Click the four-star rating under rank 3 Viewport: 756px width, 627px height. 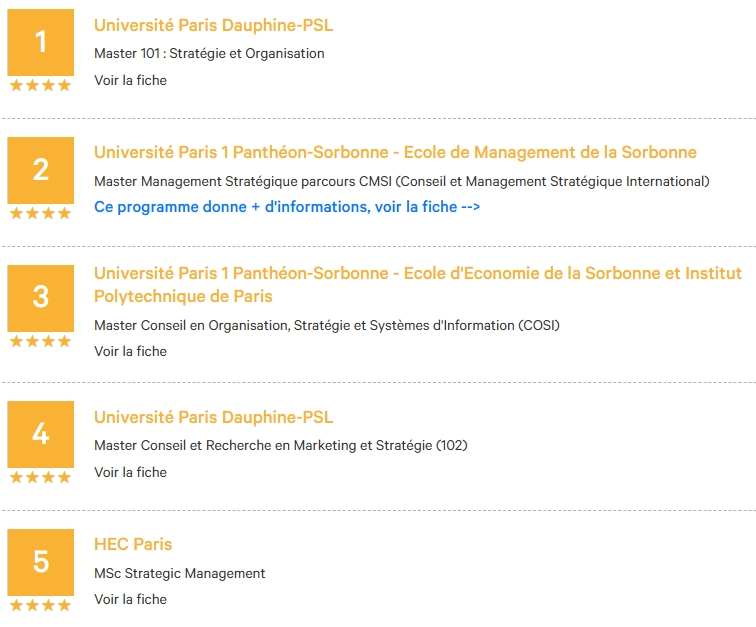40,341
